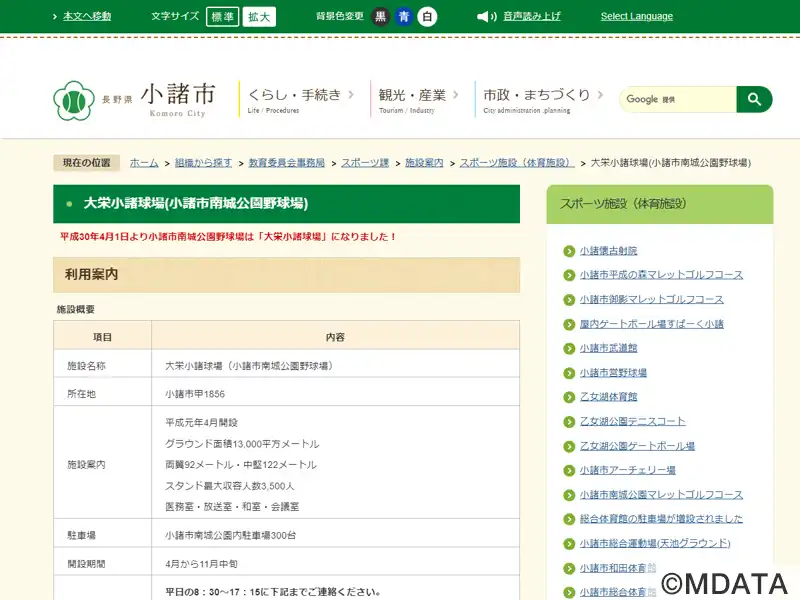
Task: Click the green search magnifier button
Action: point(754,99)
